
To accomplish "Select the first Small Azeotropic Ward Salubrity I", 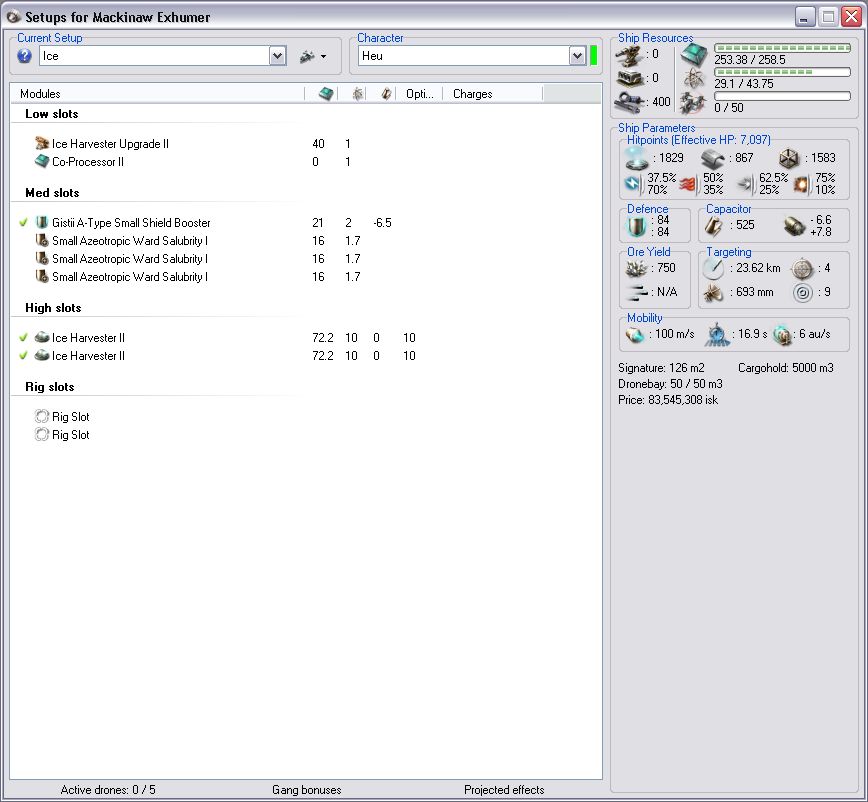I will point(130,241).
